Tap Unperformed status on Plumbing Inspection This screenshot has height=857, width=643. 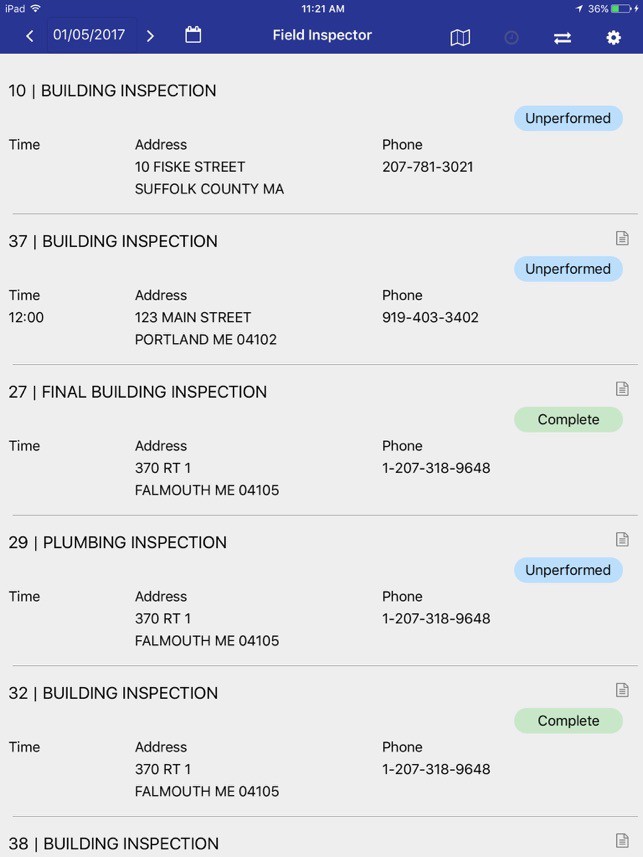pyautogui.click(x=568, y=570)
